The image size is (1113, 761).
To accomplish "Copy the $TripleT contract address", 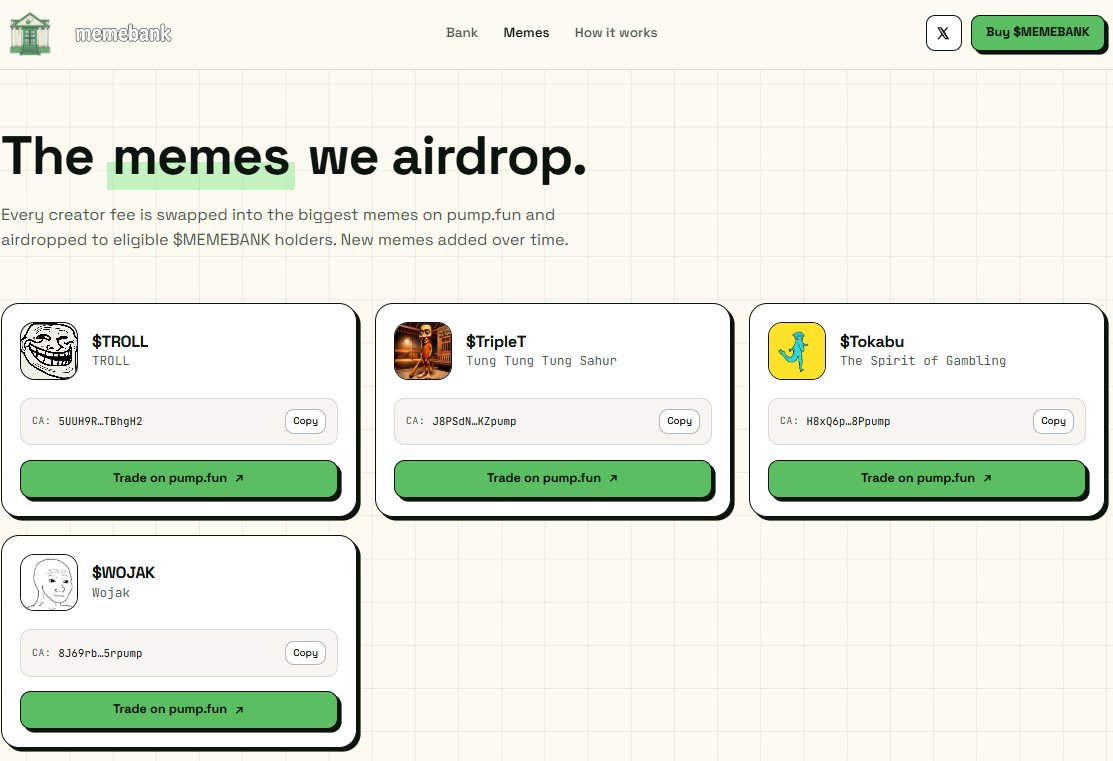I will pos(679,421).
